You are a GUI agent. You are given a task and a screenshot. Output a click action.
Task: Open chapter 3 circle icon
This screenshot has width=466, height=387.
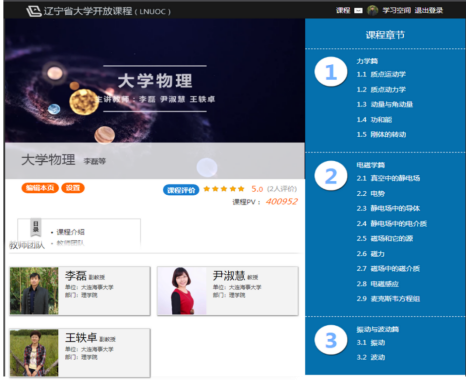[x=331, y=340]
